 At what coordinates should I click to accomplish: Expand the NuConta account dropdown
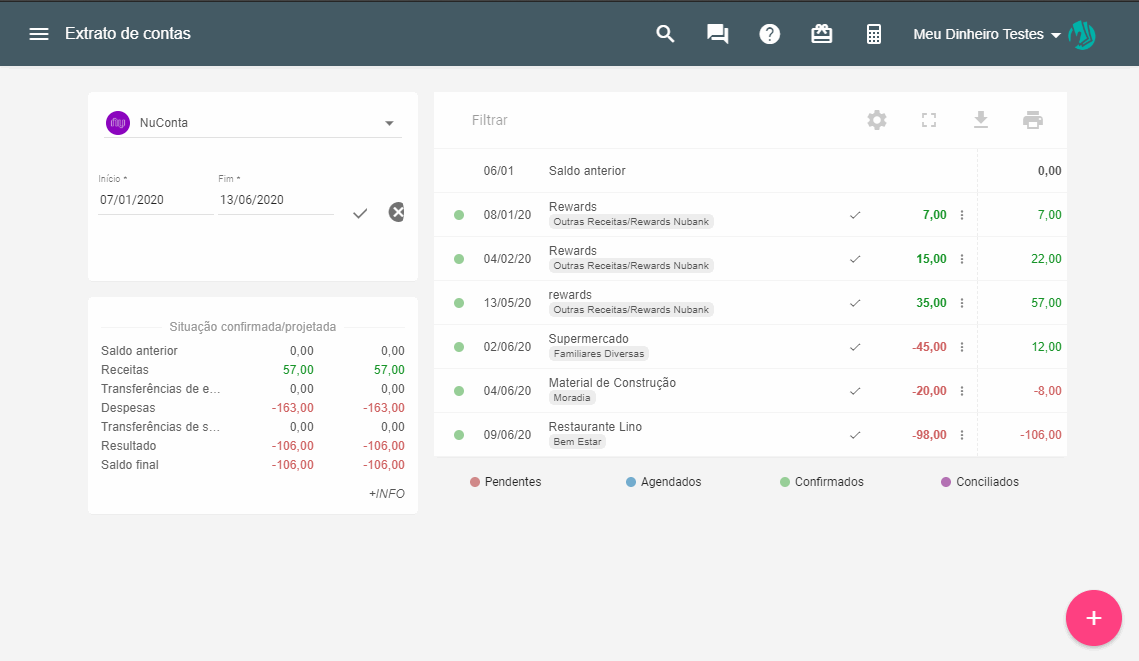(389, 123)
